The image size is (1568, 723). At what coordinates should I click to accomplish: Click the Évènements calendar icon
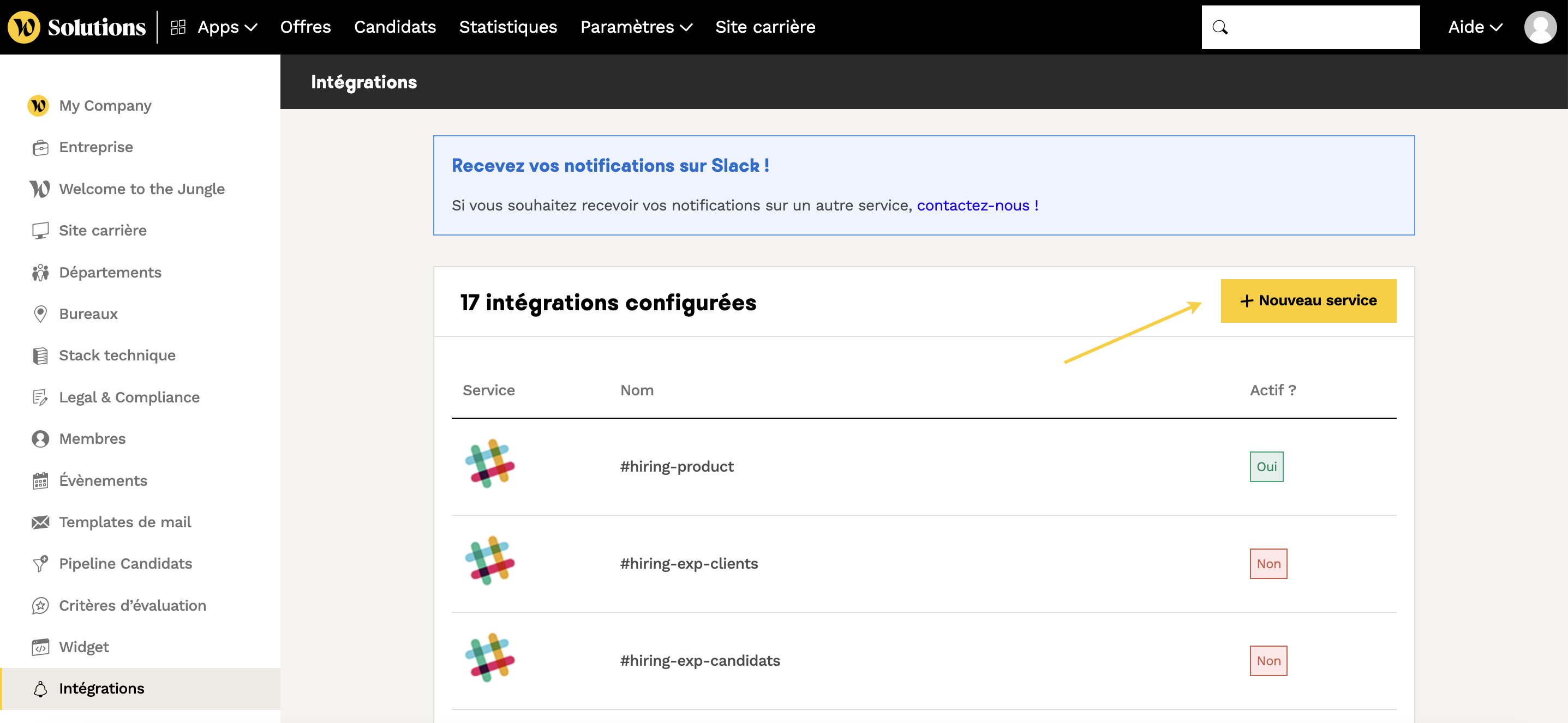pyautogui.click(x=40, y=480)
